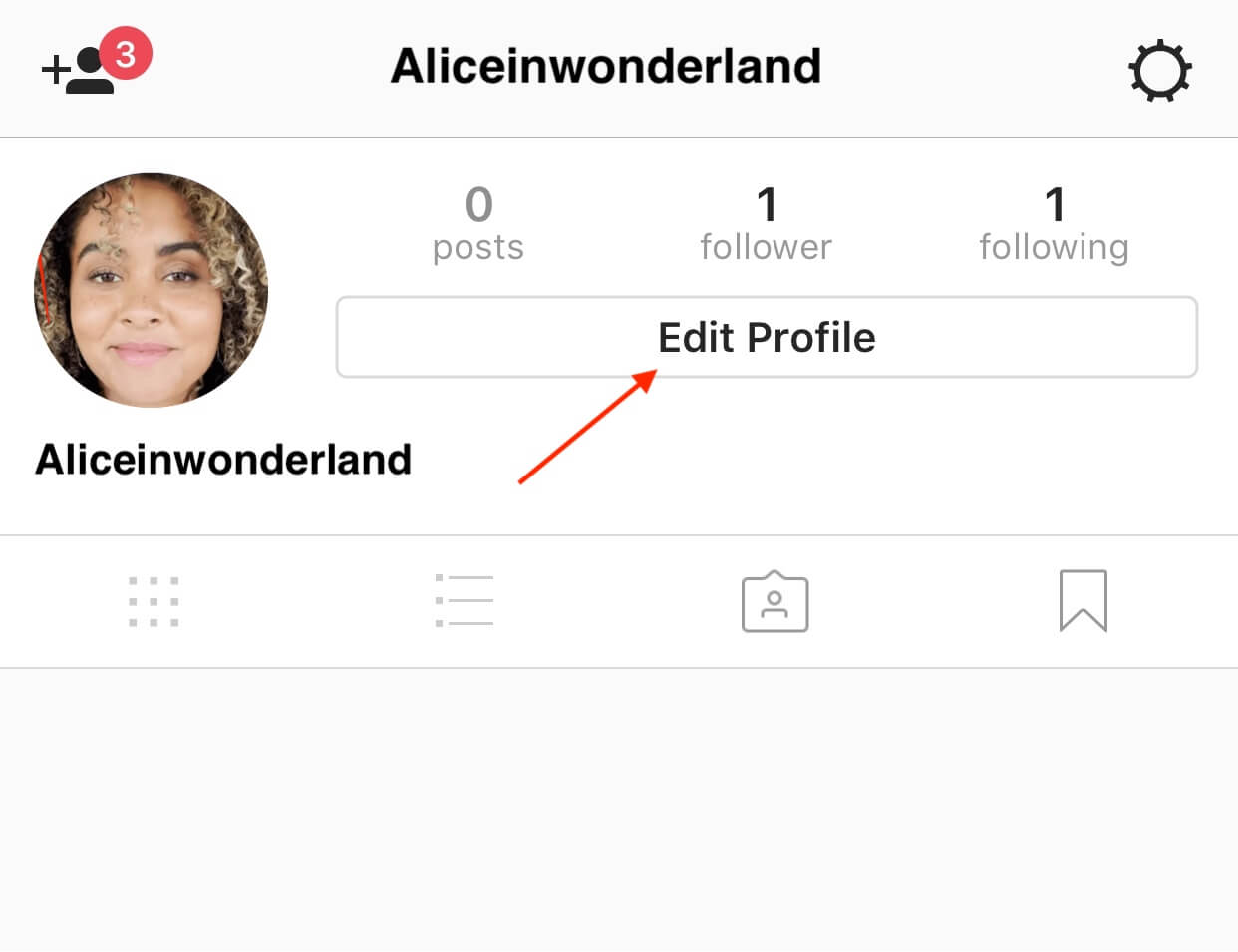Screen dimensions: 1238x952
Task: Tap the person silhouette in the top bar
Action: coord(90,71)
